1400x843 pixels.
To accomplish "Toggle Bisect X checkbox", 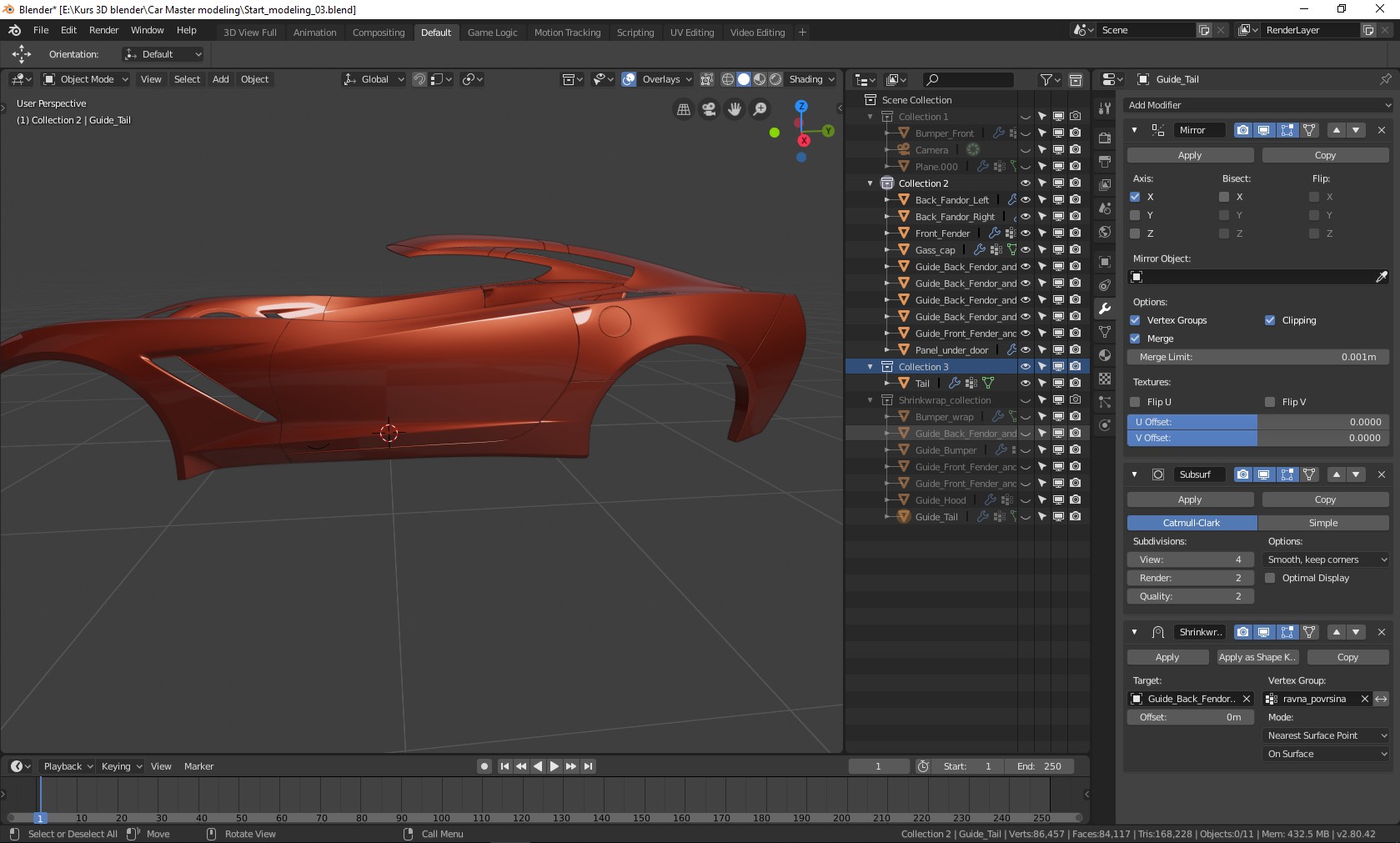I will coord(1224,197).
